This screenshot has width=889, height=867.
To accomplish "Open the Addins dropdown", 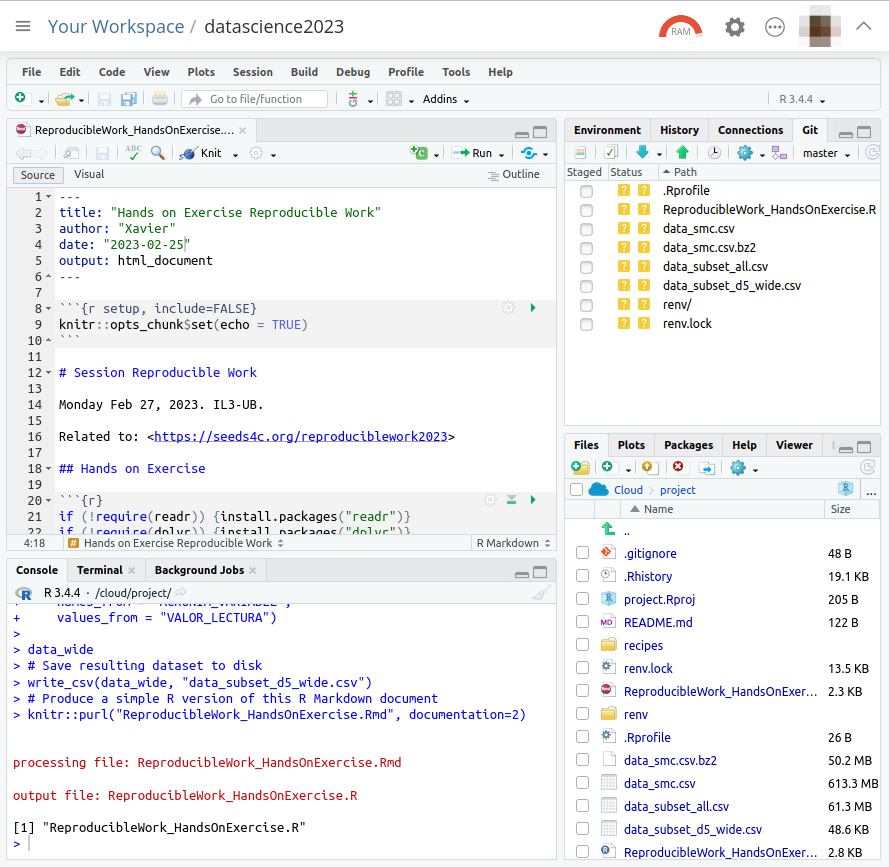I will pos(446,99).
